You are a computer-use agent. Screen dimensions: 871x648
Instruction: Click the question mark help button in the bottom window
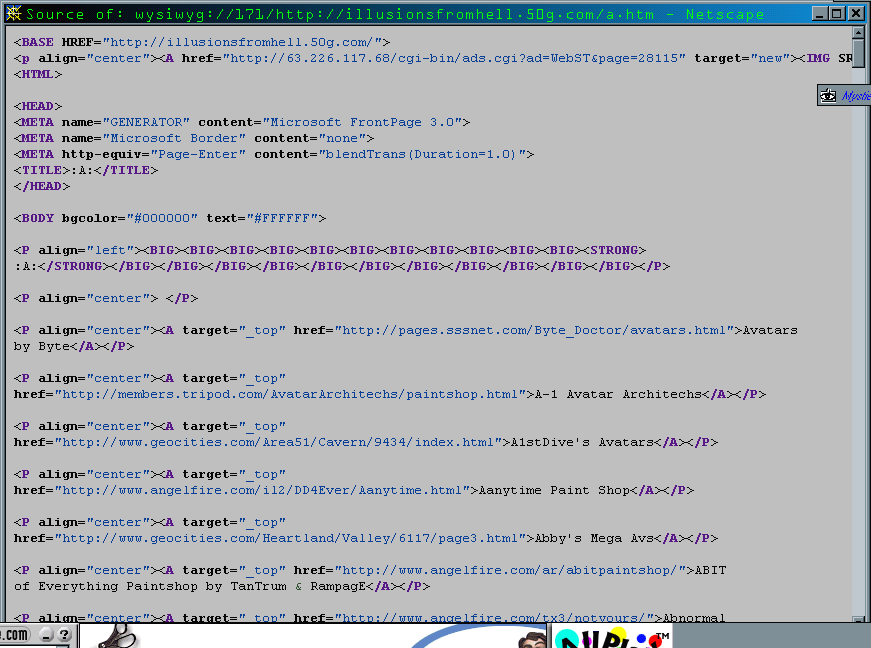tap(64, 634)
